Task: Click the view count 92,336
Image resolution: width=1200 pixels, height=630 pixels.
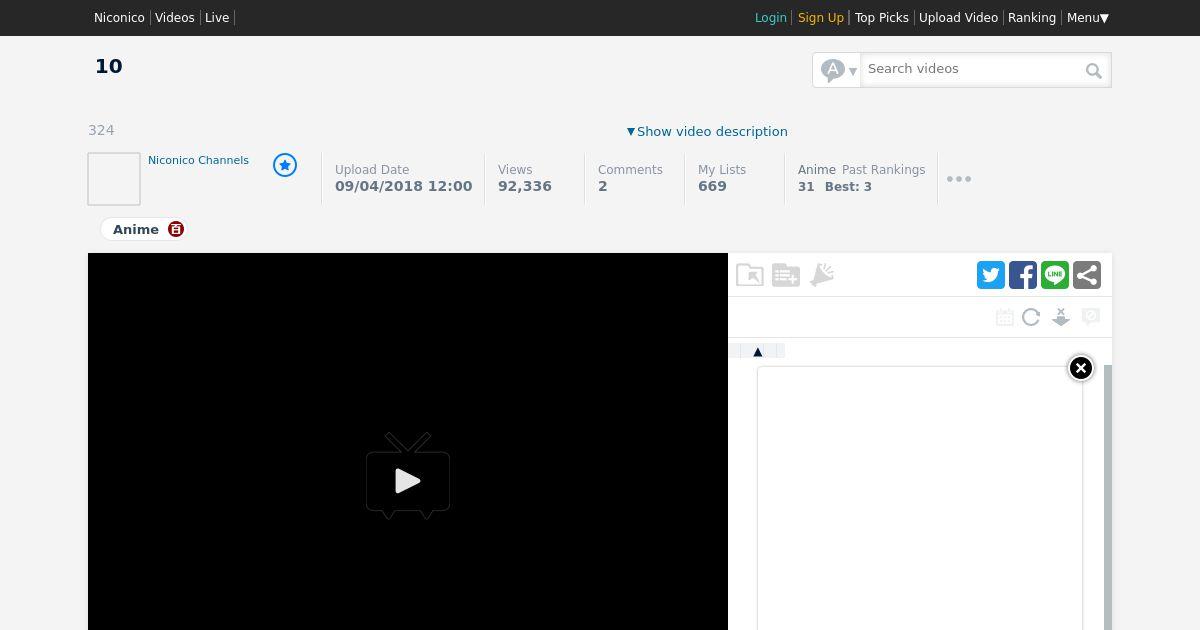Action: click(x=525, y=186)
